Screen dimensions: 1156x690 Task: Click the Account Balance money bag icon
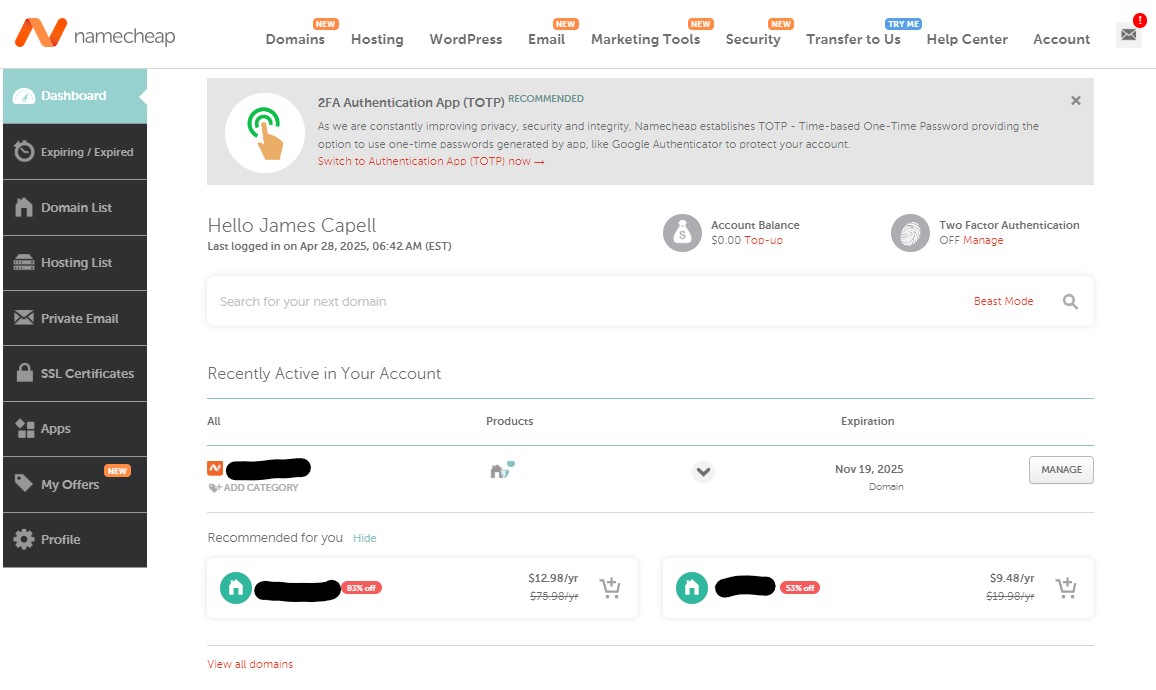point(682,233)
